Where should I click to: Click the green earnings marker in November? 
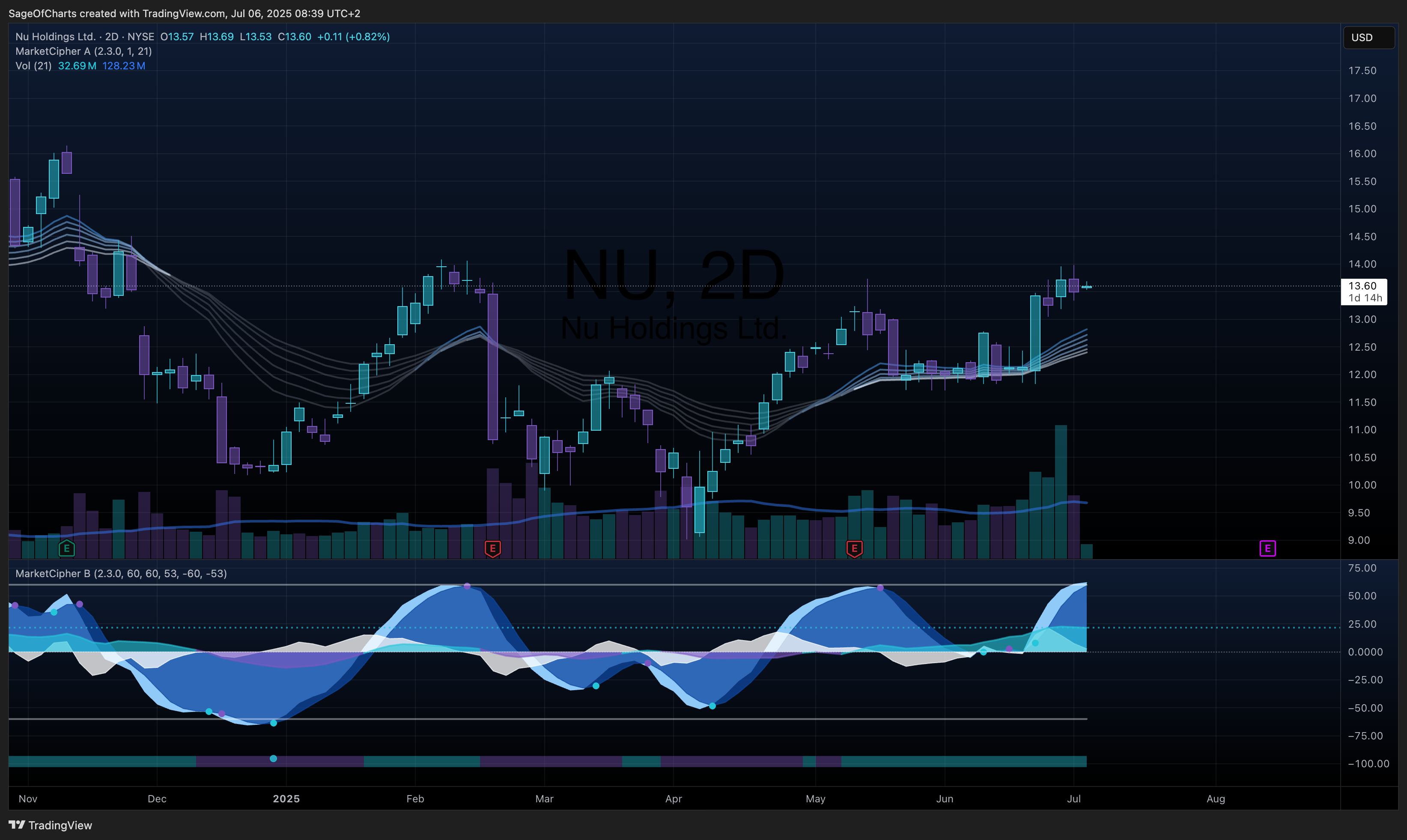coord(66,548)
